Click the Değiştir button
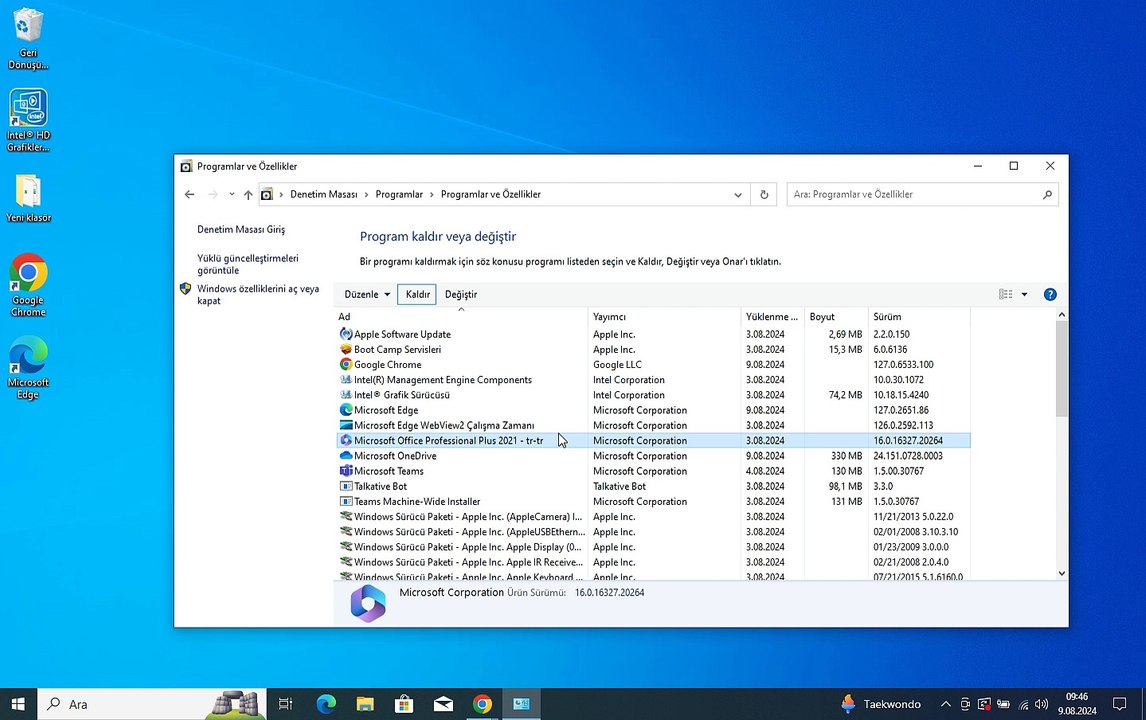 [x=460, y=295]
